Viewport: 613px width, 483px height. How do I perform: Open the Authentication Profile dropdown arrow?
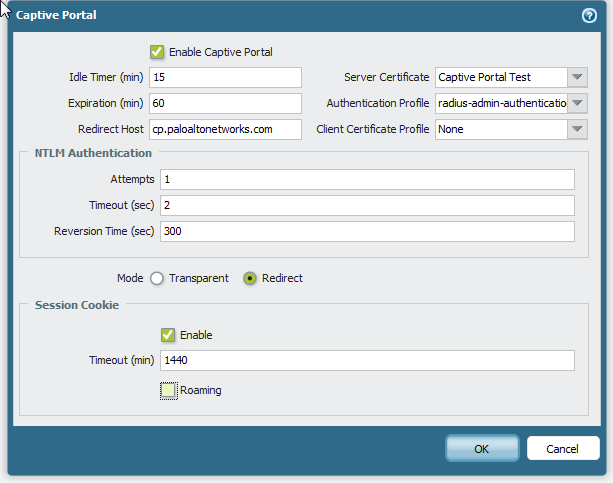[x=577, y=103]
